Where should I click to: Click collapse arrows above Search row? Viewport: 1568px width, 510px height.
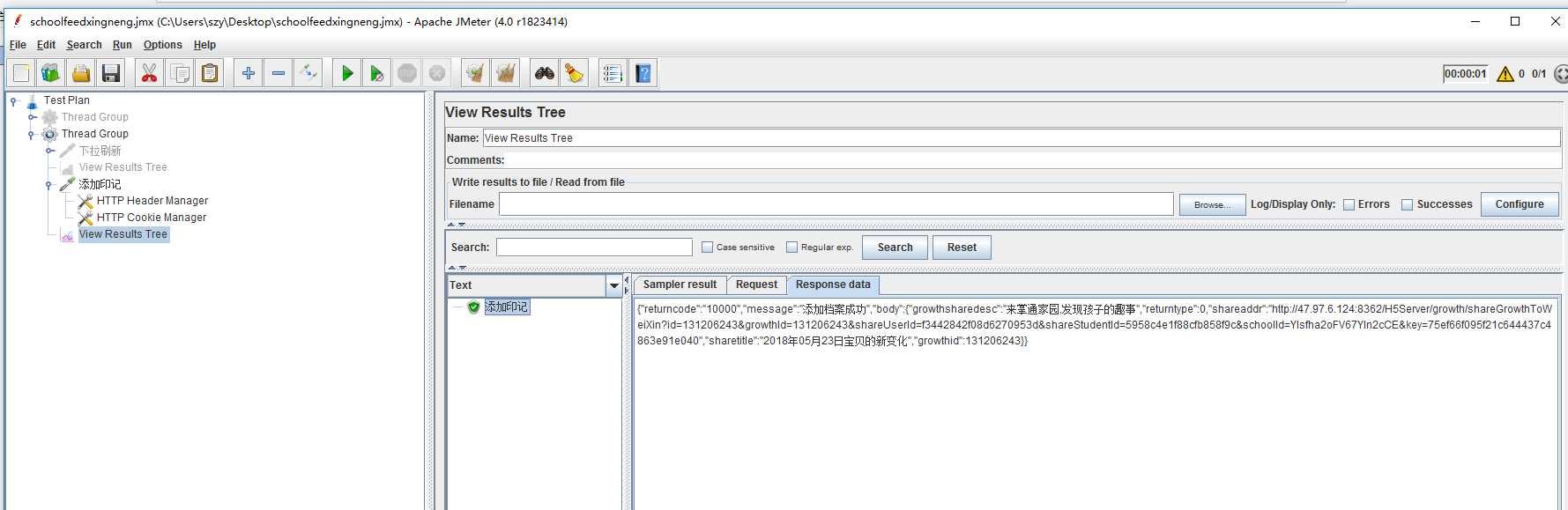457,225
